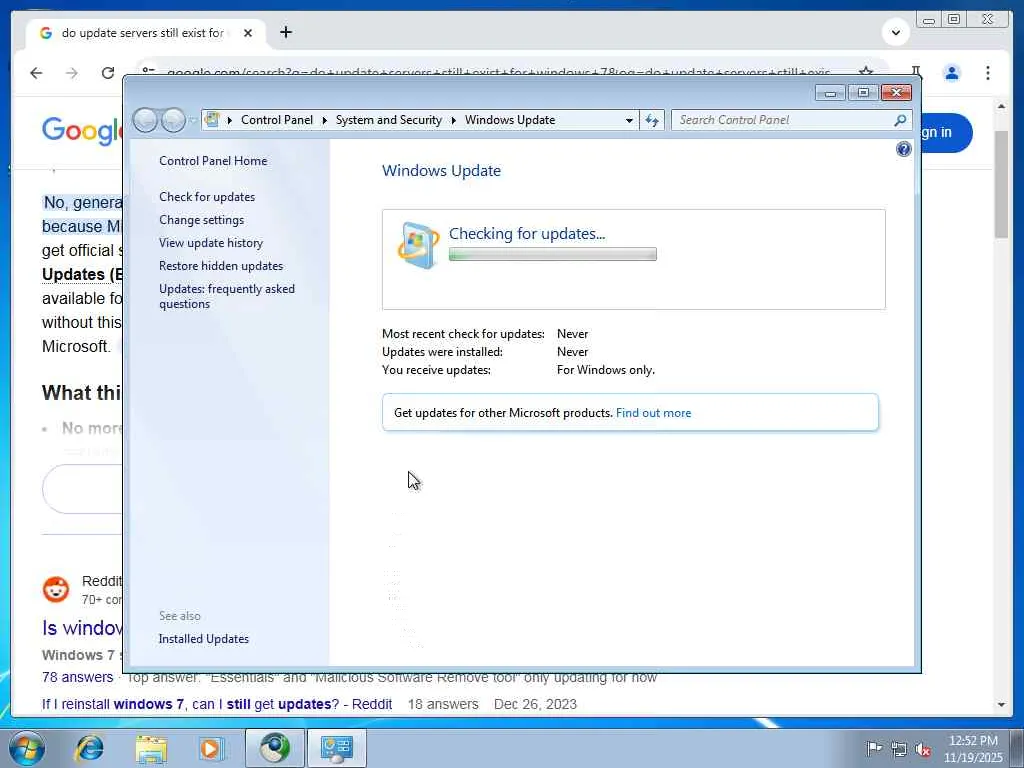Click the Control Panel forward arrow button
The width and height of the screenshot is (1024, 768).
pyautogui.click(x=174, y=120)
